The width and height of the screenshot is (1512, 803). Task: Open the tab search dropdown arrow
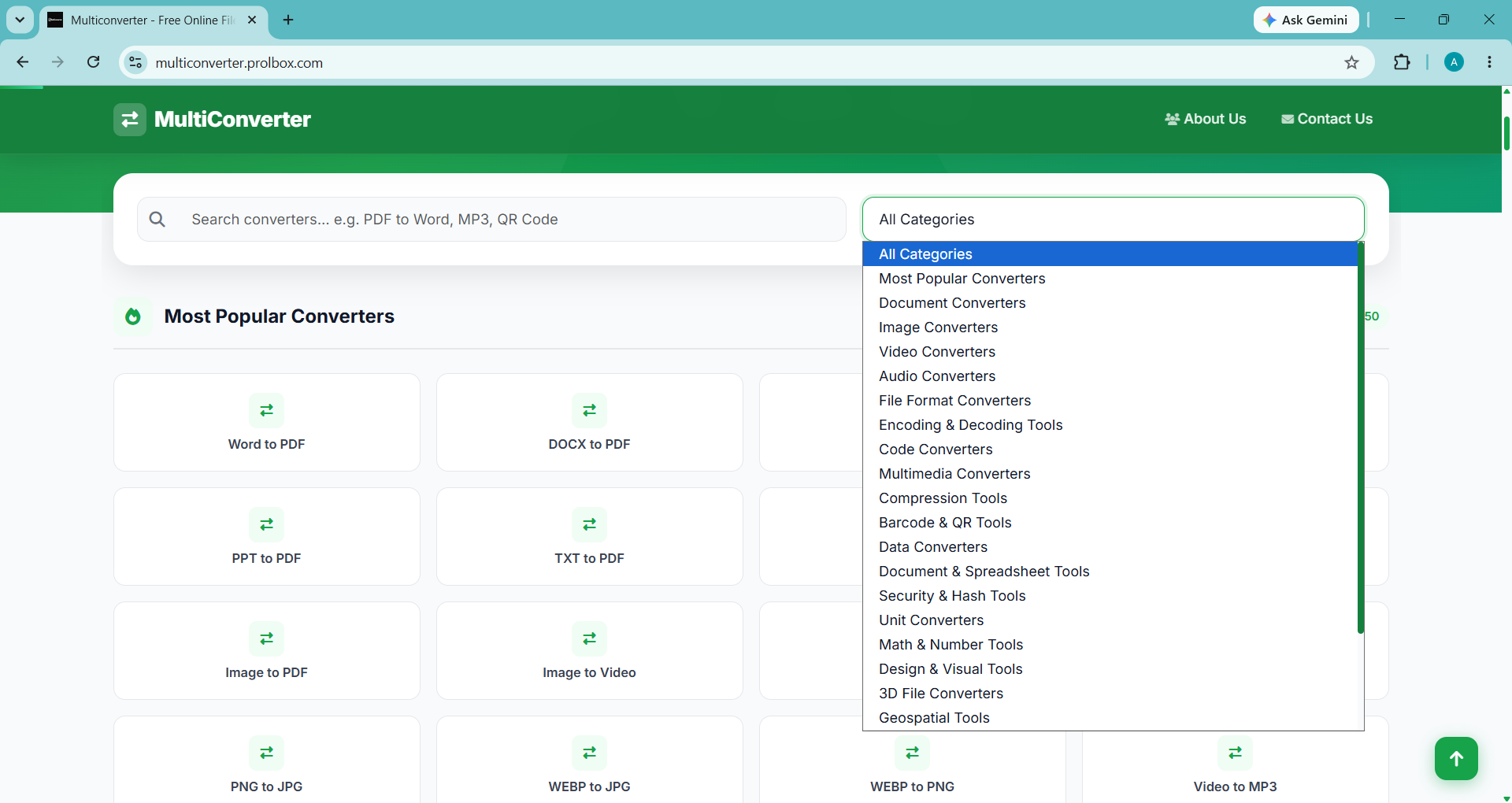(x=20, y=20)
